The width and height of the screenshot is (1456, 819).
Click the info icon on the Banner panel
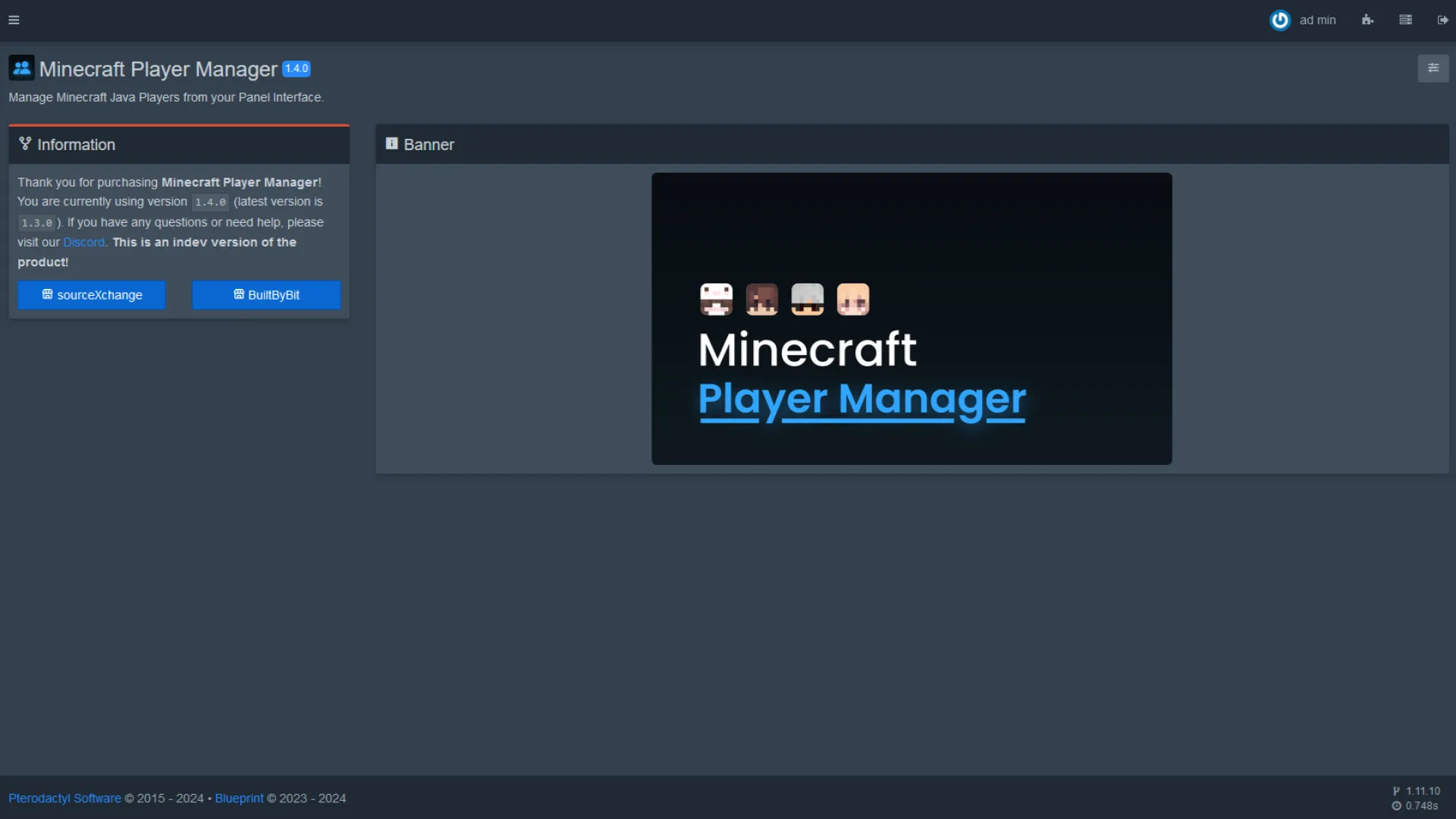tap(391, 143)
